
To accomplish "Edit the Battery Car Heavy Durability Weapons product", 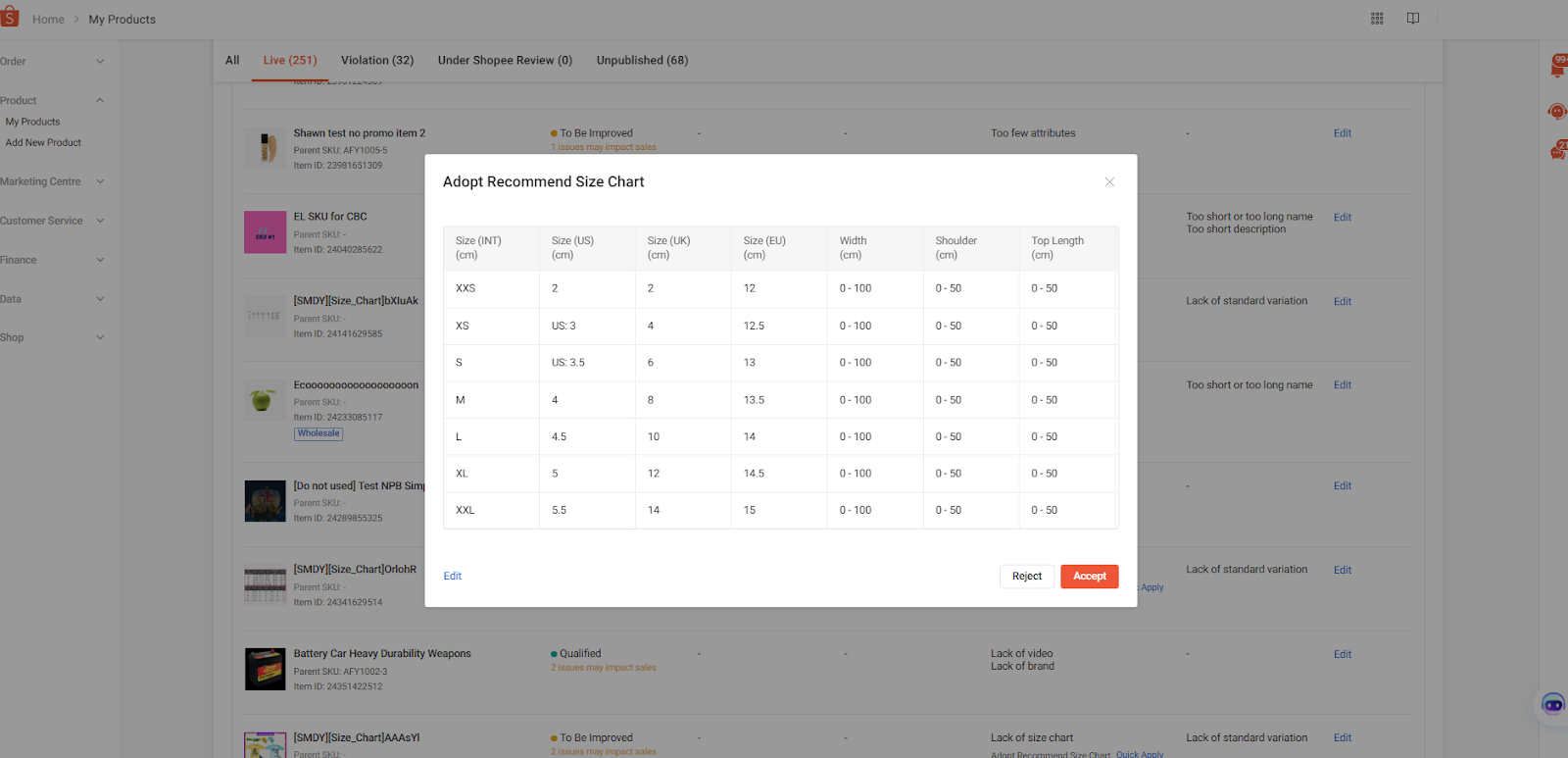I will click(1343, 655).
